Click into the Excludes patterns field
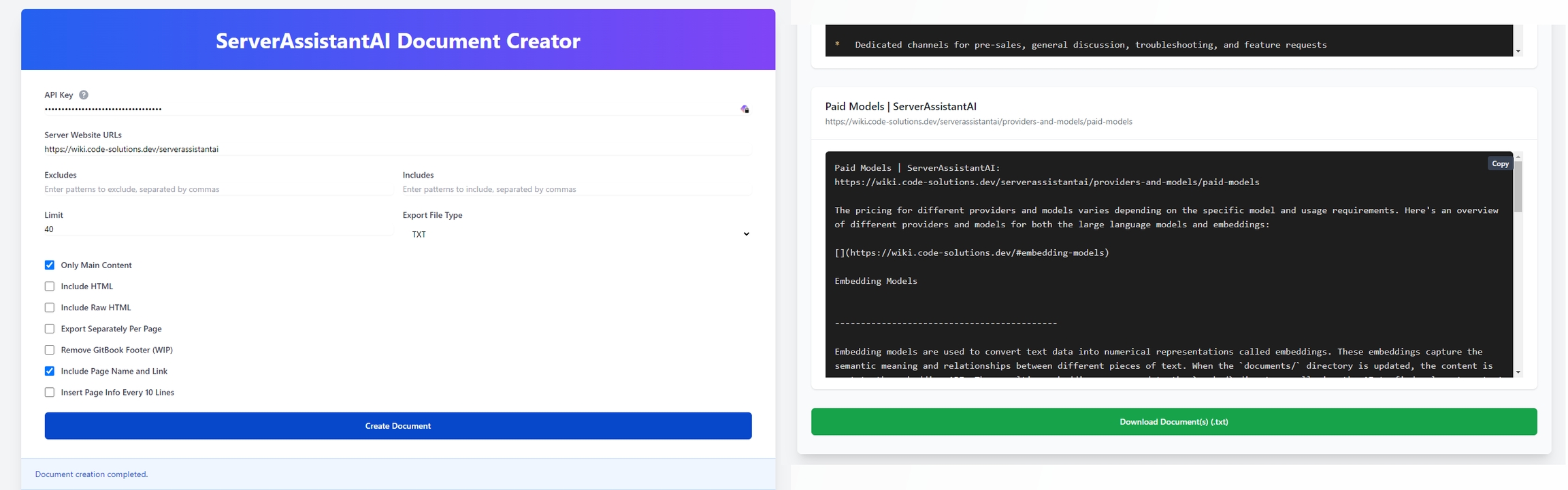Image resolution: width=1568 pixels, height=490 pixels. (x=218, y=189)
